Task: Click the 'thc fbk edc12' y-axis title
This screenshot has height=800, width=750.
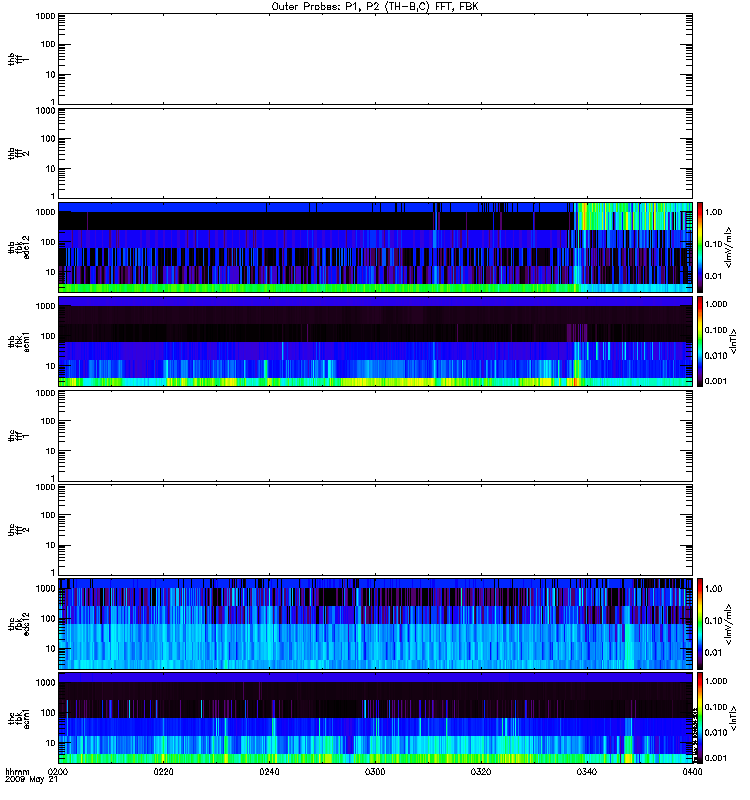Action: tap(18, 624)
